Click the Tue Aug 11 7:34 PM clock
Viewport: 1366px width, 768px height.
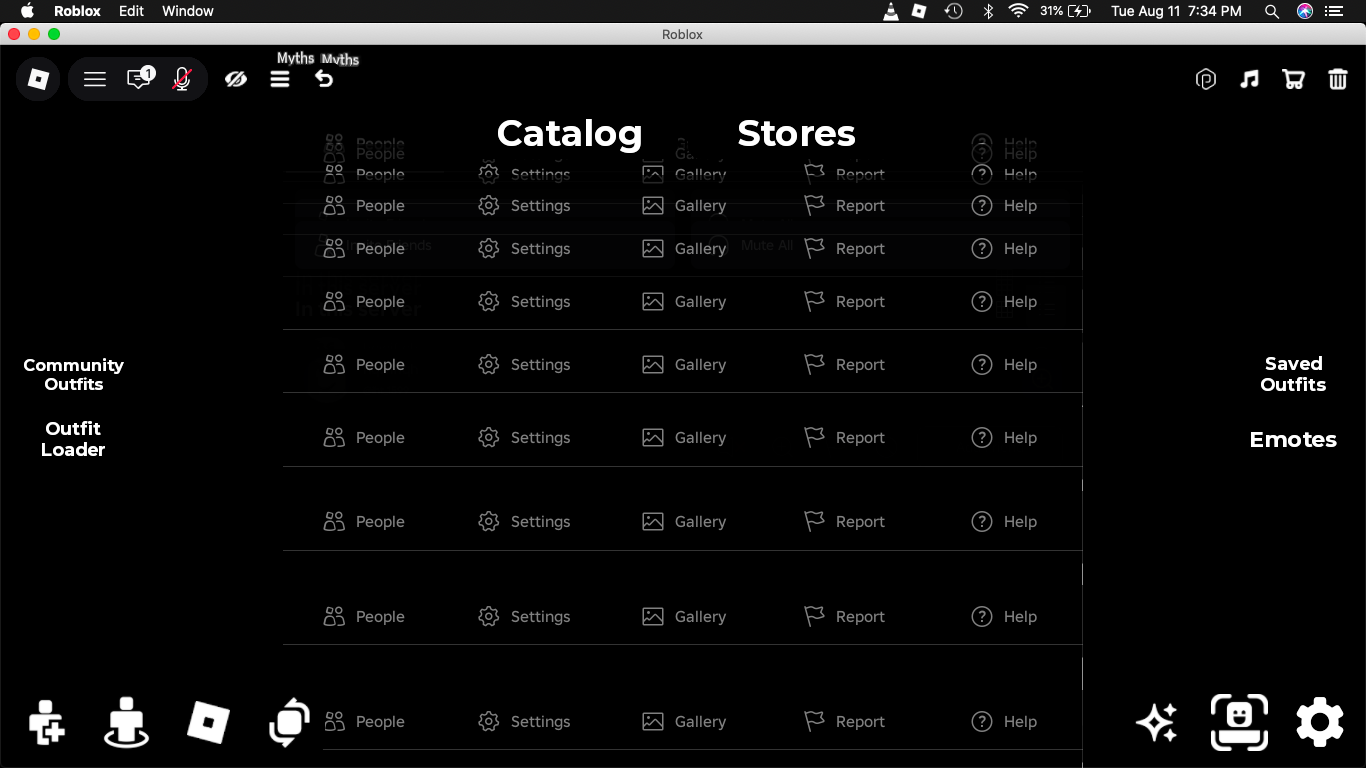(x=1176, y=11)
